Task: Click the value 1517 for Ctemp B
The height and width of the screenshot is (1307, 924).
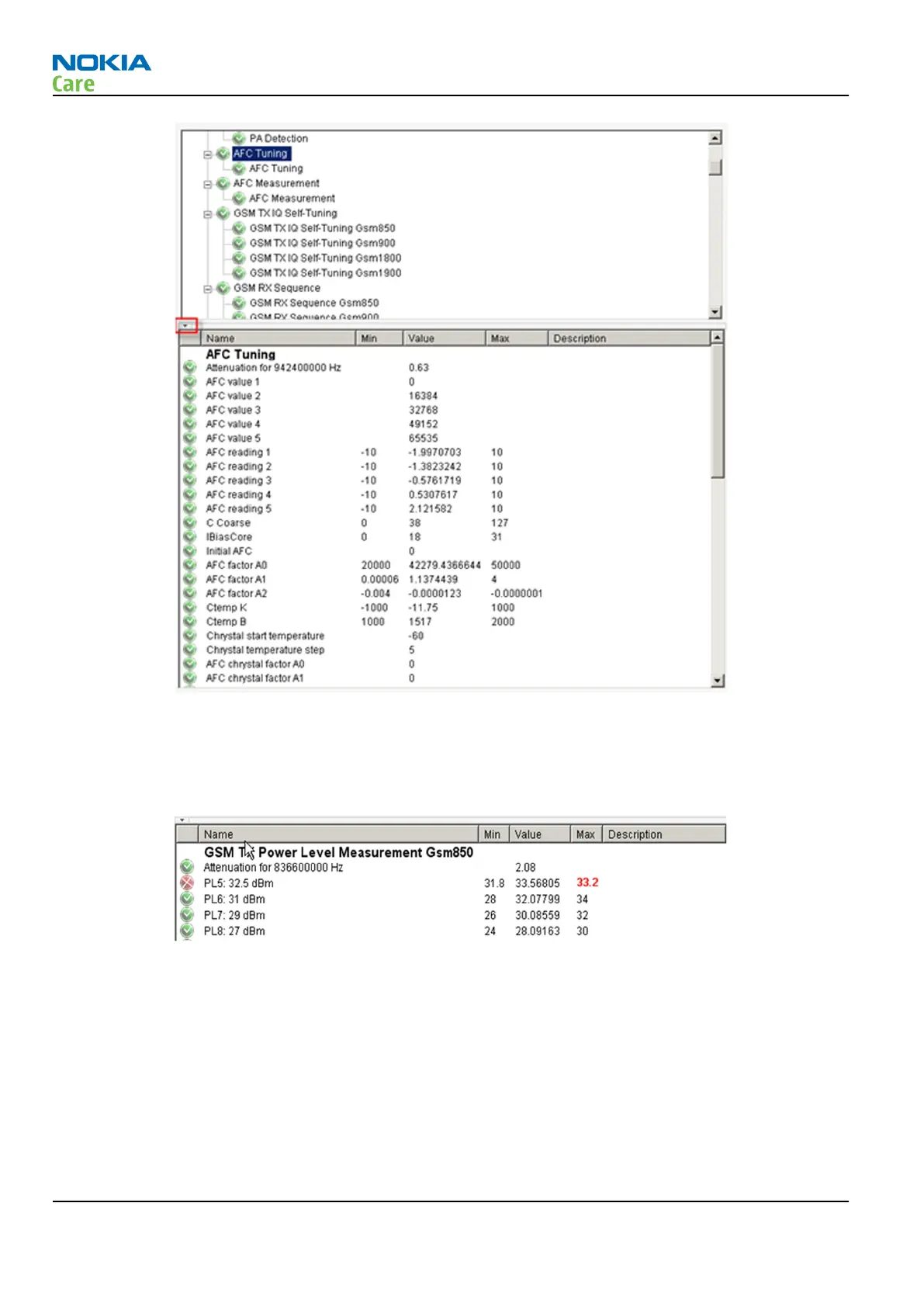Action: 420,622
